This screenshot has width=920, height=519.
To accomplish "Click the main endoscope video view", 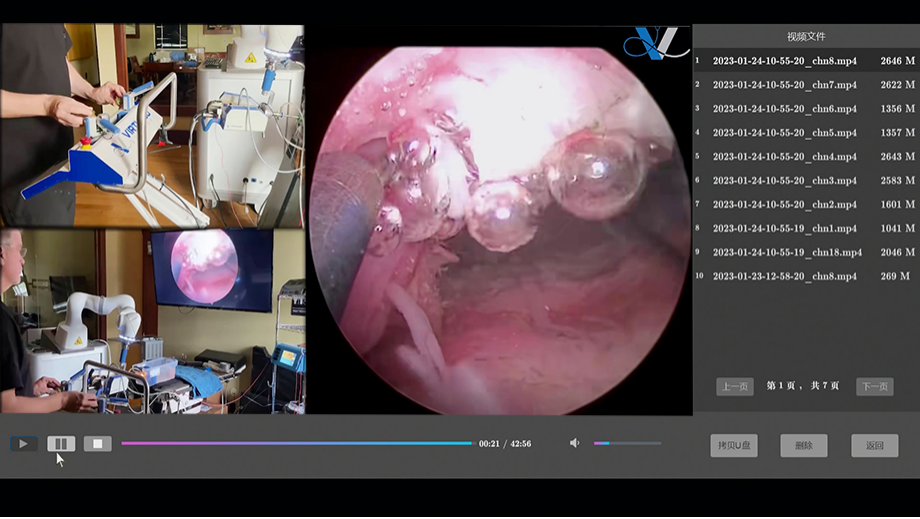I will [x=498, y=220].
